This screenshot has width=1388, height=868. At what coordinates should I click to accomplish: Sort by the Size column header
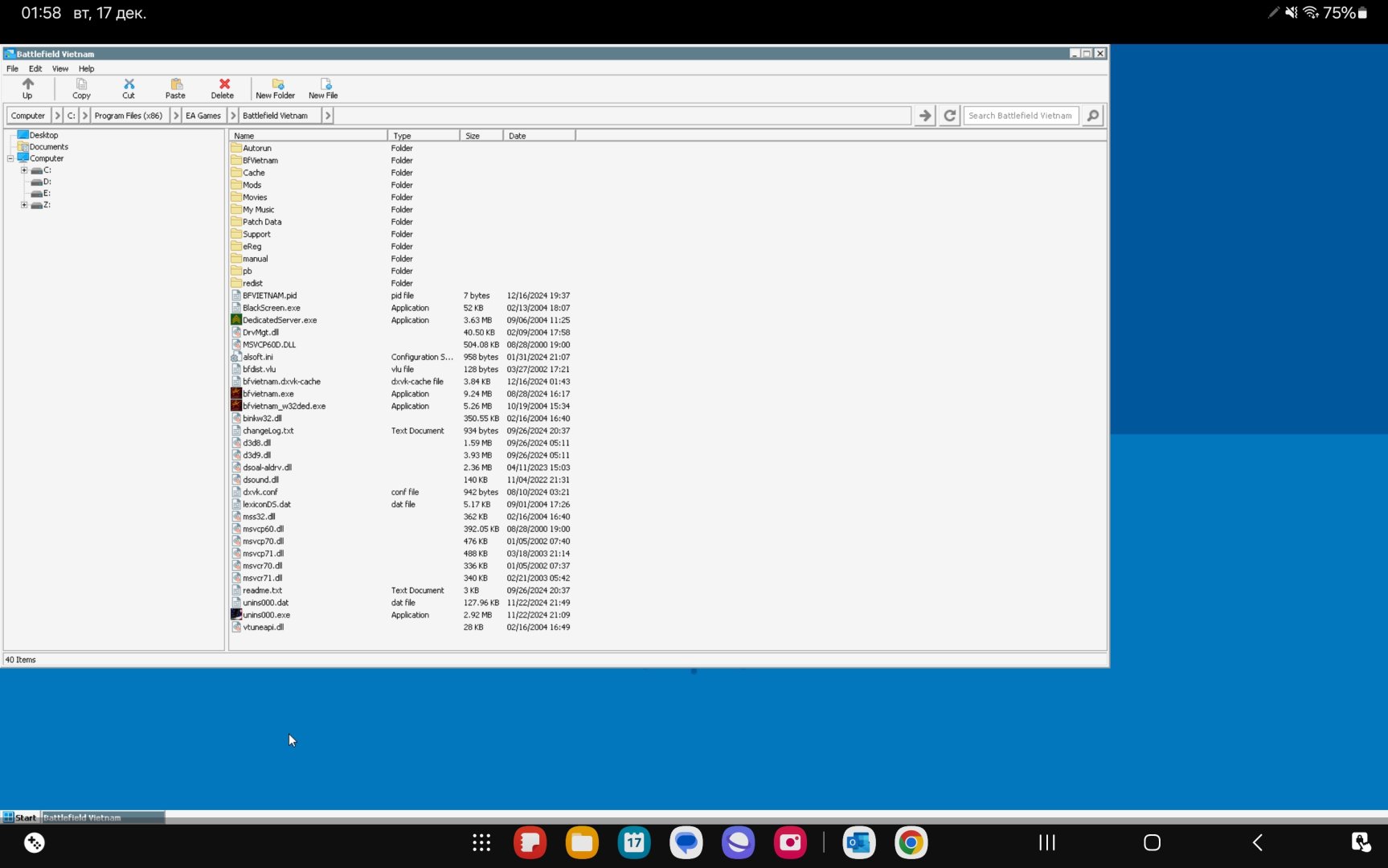coord(481,136)
